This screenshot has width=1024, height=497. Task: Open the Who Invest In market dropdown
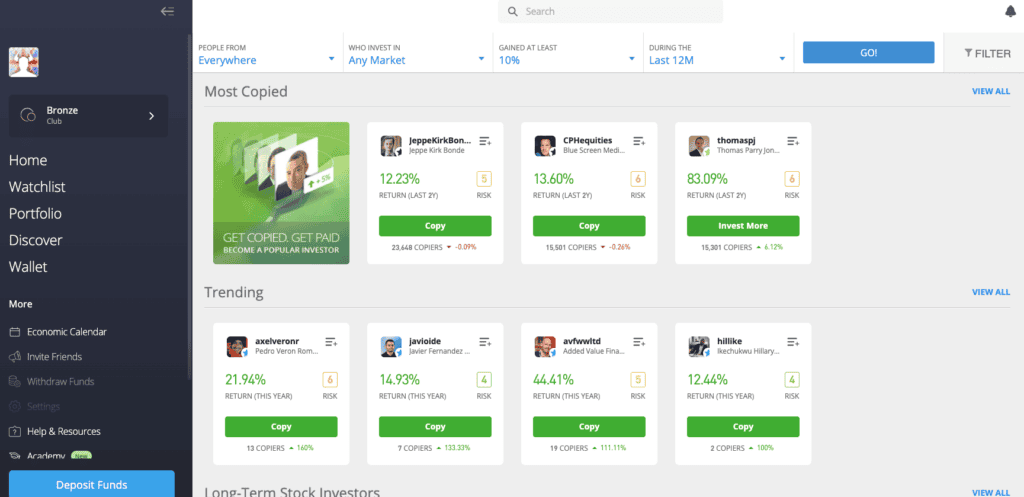pos(417,54)
